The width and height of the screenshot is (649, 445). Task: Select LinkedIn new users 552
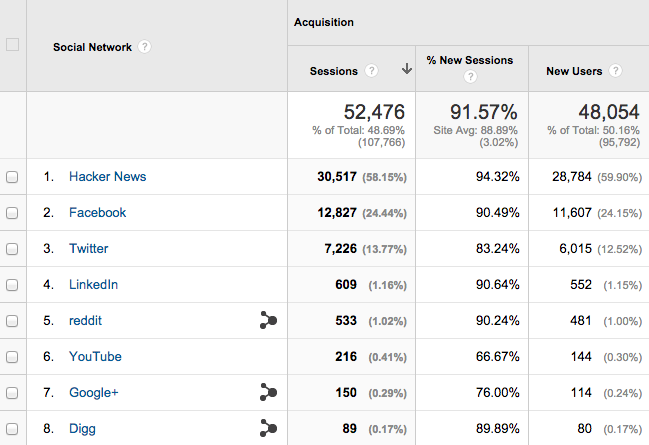pos(581,285)
